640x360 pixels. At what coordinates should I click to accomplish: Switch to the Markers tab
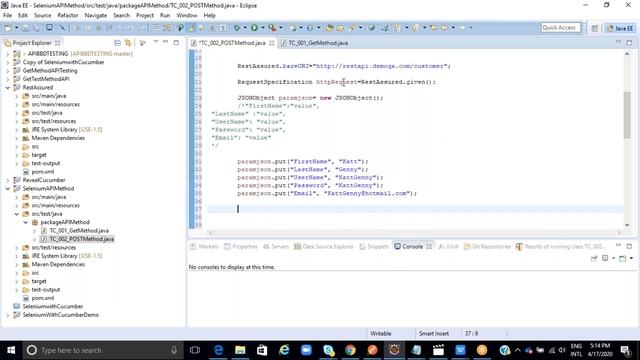[x=204, y=247]
